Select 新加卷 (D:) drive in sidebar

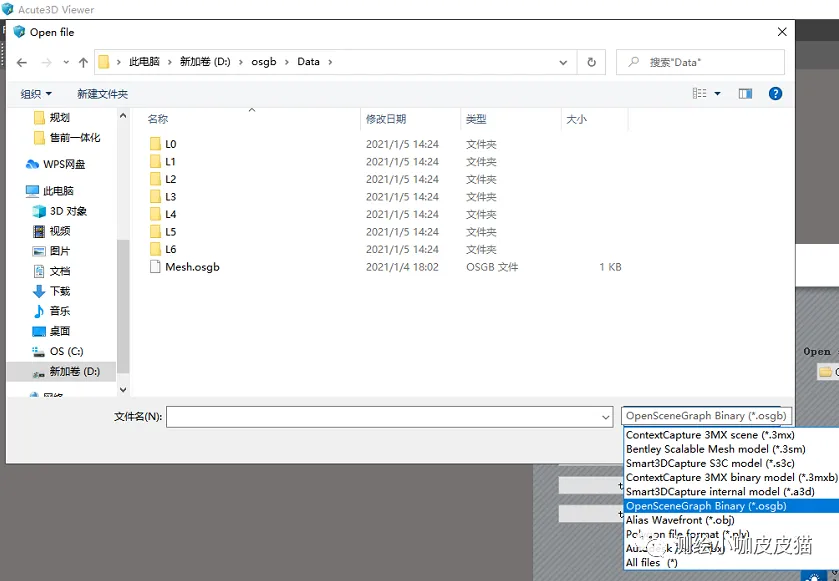point(74,372)
